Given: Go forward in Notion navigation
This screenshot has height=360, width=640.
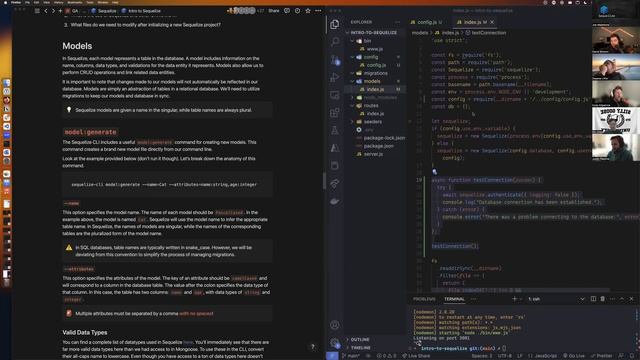Looking at the screenshot, I should (x=53, y=11).
